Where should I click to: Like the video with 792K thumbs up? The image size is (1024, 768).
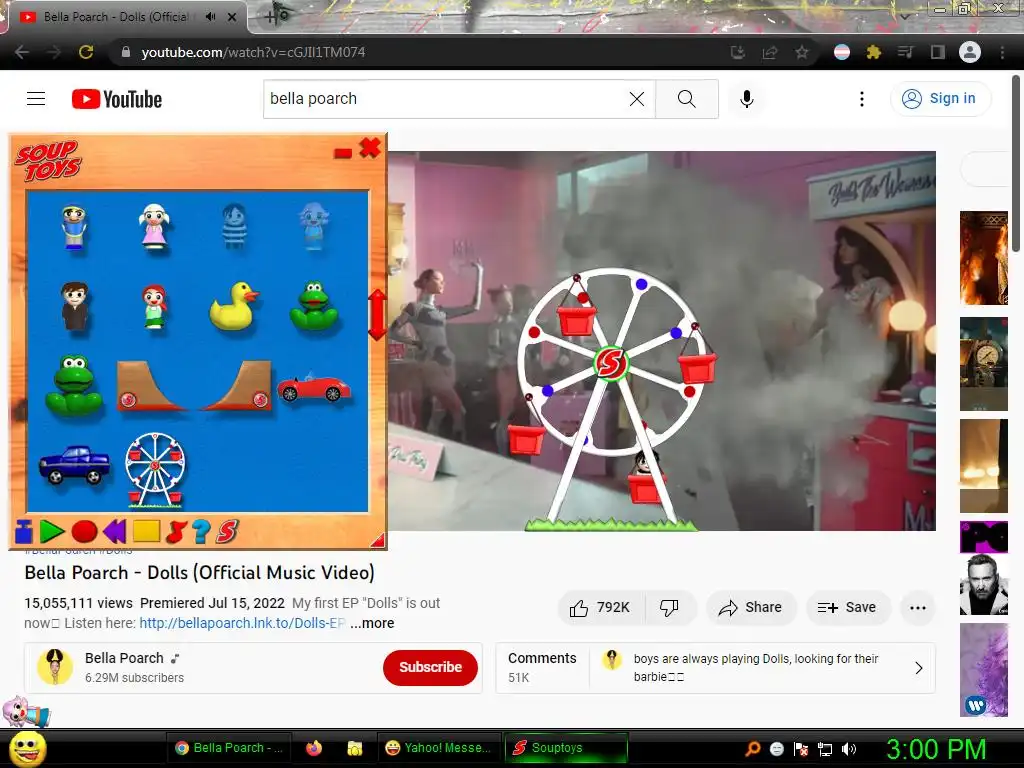pyautogui.click(x=600, y=607)
